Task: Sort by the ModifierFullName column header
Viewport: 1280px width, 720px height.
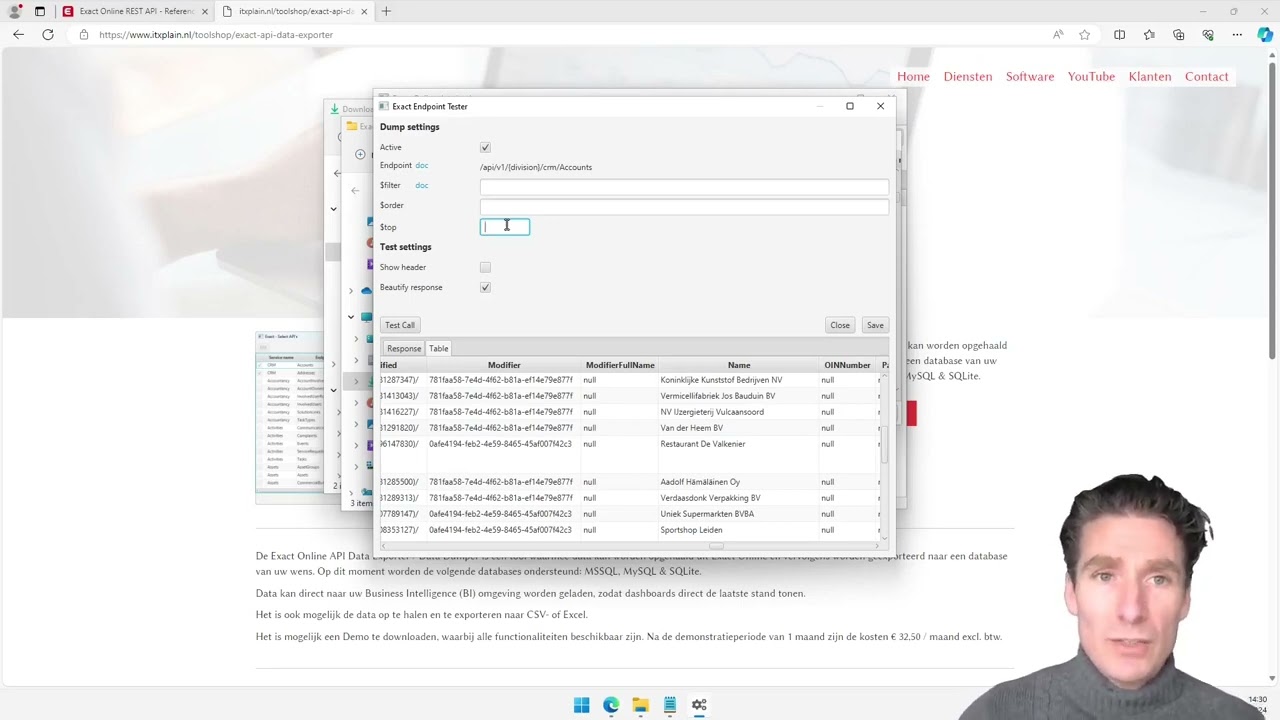Action: coord(620,365)
